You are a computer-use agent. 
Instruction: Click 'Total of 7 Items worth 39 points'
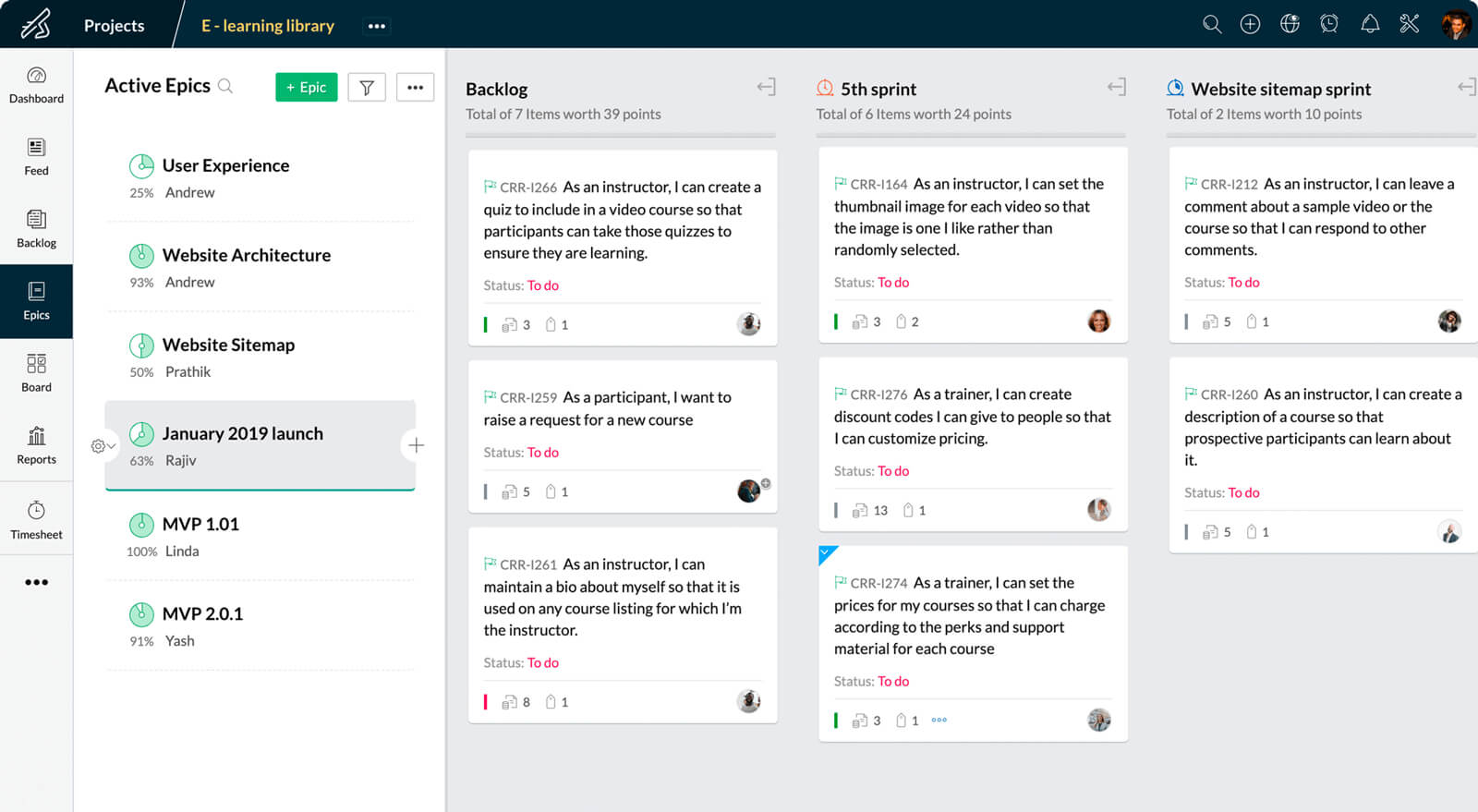pos(563,115)
